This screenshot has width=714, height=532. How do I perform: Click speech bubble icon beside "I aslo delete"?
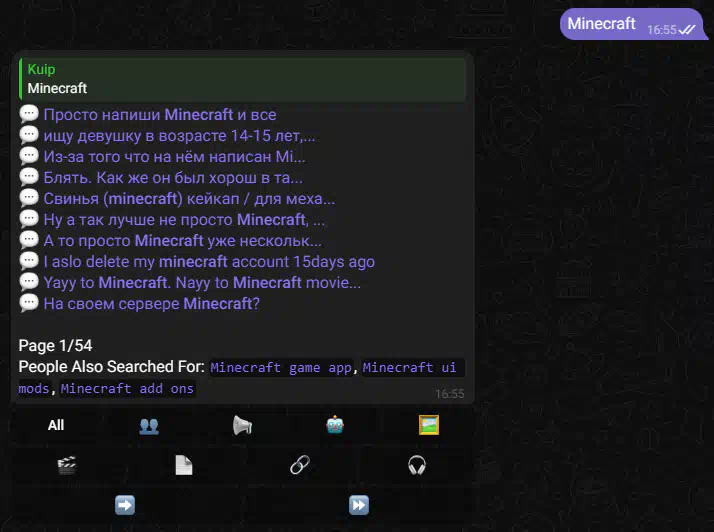pyautogui.click(x=29, y=261)
